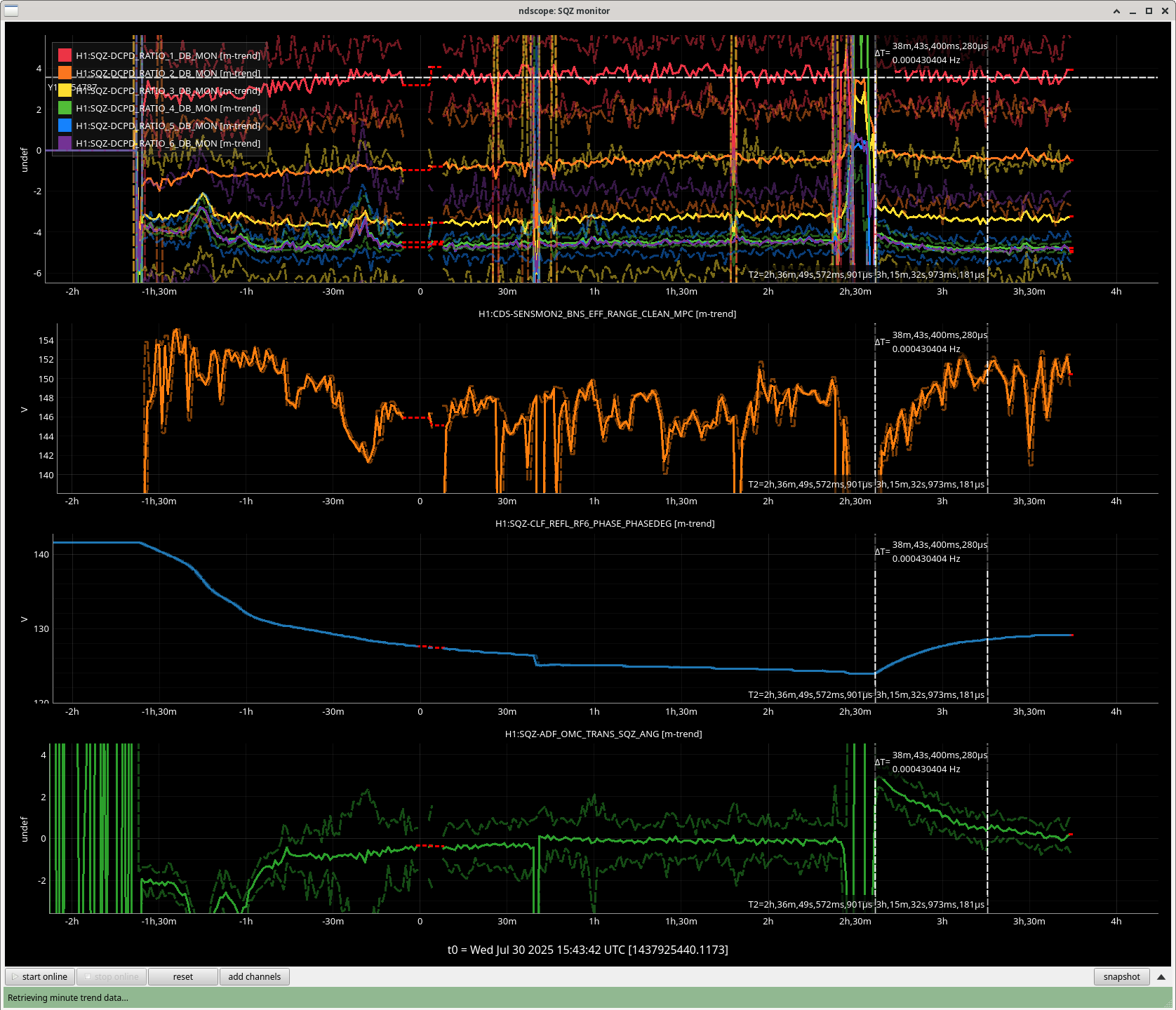Screen dimensions: 1176x1010
Task: Click the H1:SQZ-ADF_OMC_TRANS_SQZ_ANG plot title
Action: [603, 734]
